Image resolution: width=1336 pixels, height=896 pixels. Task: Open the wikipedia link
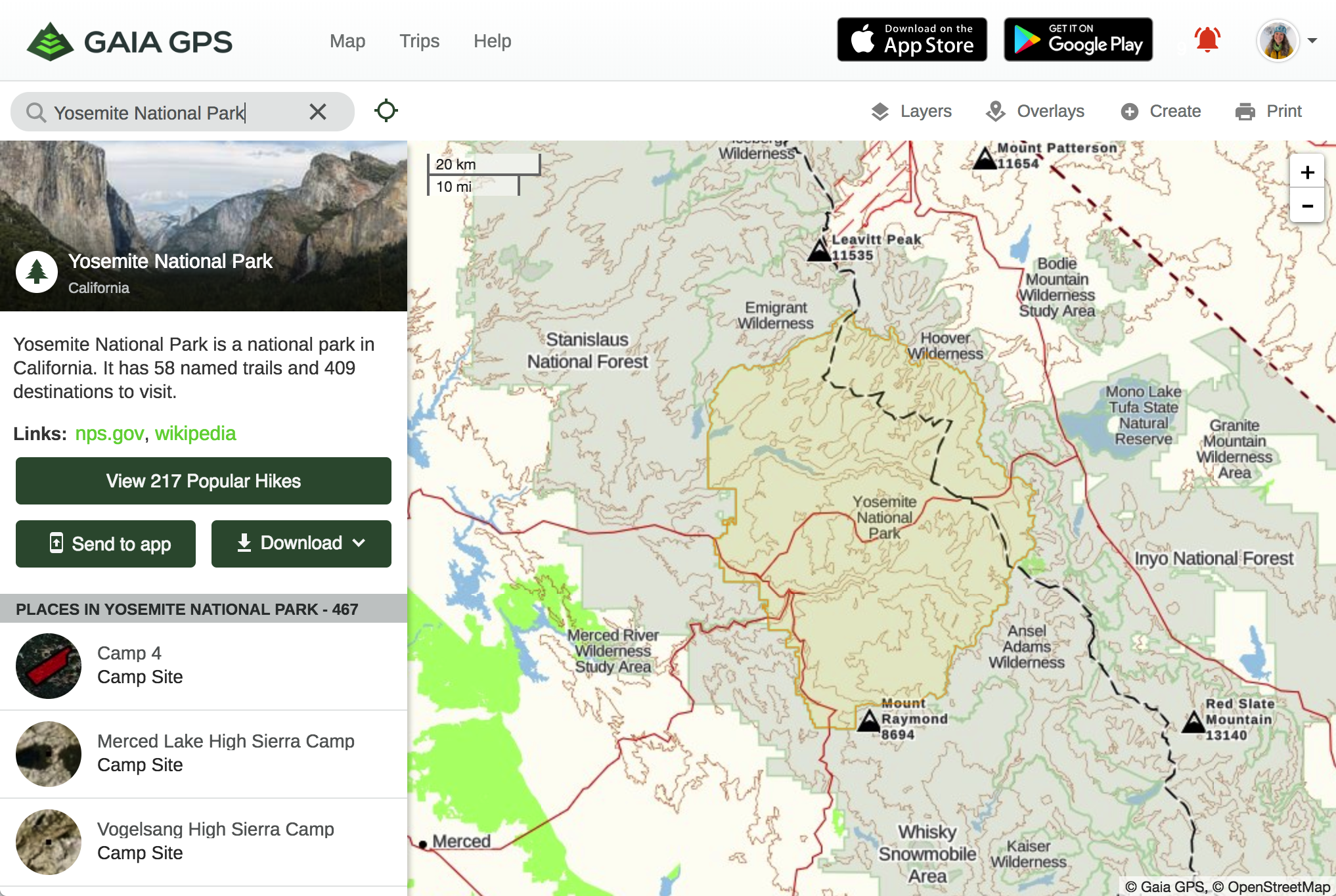click(x=195, y=434)
